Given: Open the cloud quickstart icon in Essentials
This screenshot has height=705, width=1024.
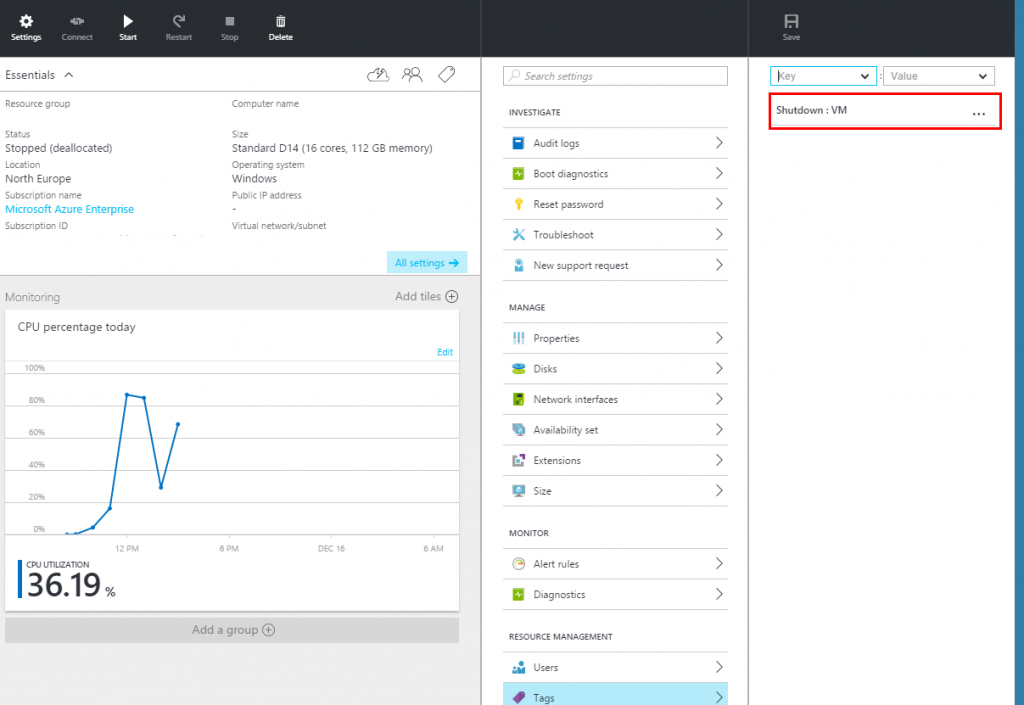Looking at the screenshot, I should pos(378,75).
